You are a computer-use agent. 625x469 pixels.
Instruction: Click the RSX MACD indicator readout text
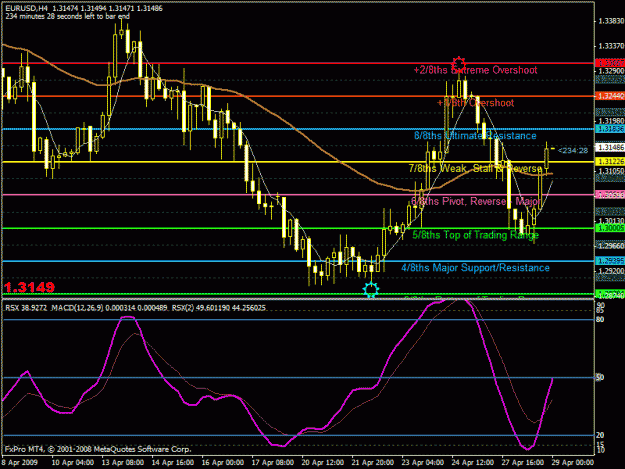click(x=136, y=308)
